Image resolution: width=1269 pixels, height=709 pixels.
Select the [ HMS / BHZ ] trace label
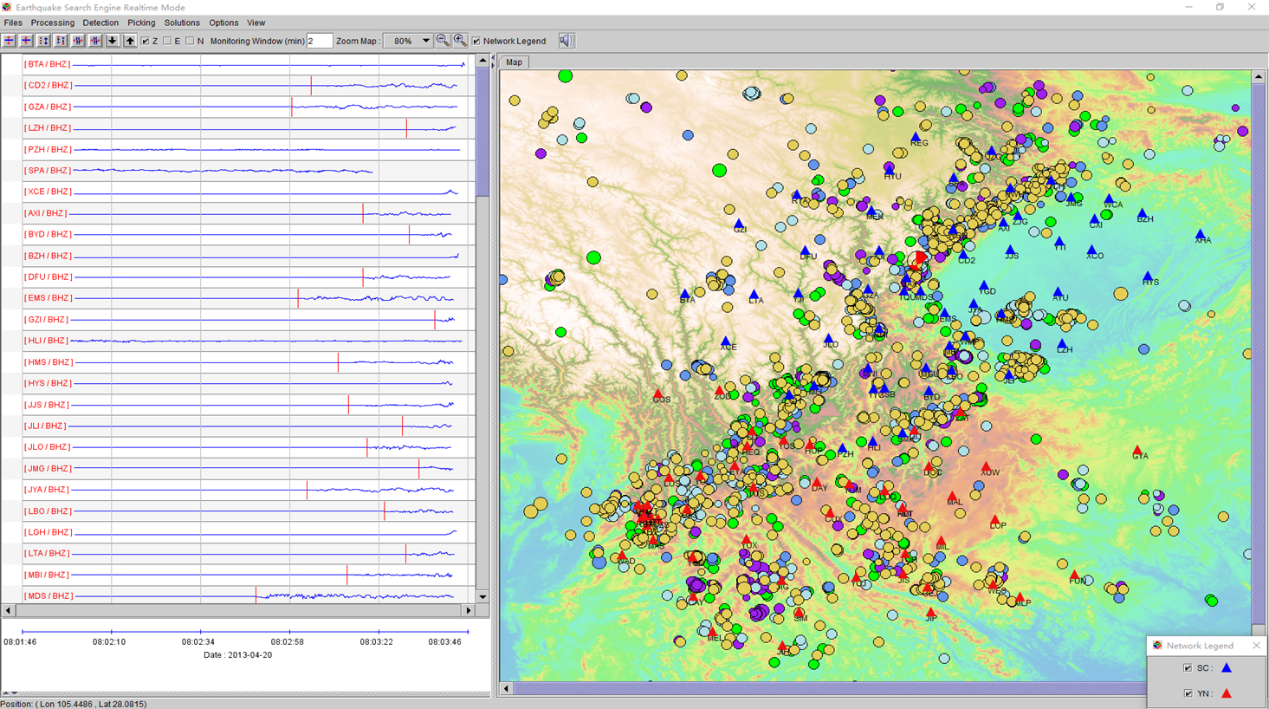[x=48, y=362]
